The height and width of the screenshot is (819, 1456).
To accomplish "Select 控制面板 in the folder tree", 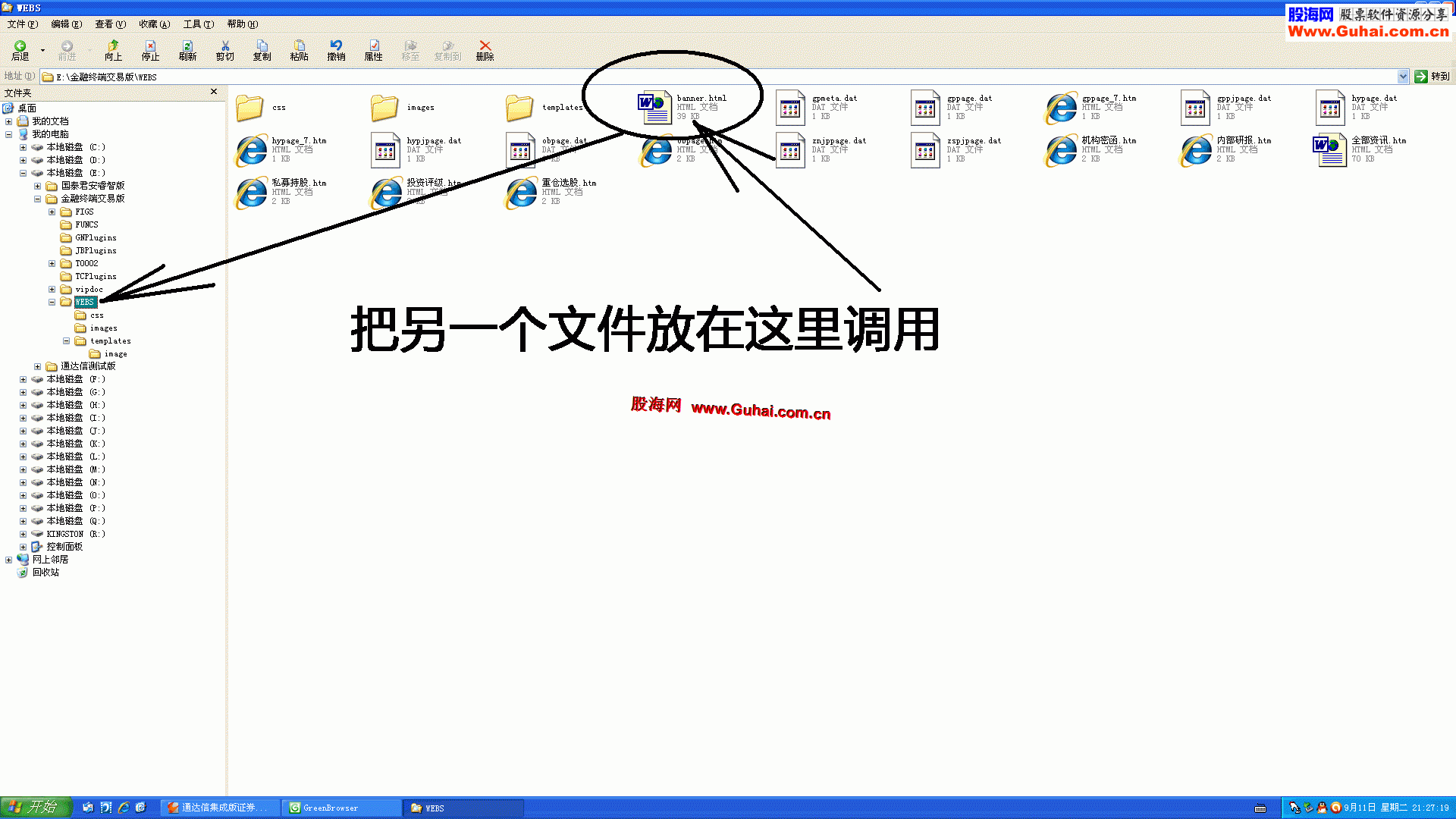I will tap(64, 547).
